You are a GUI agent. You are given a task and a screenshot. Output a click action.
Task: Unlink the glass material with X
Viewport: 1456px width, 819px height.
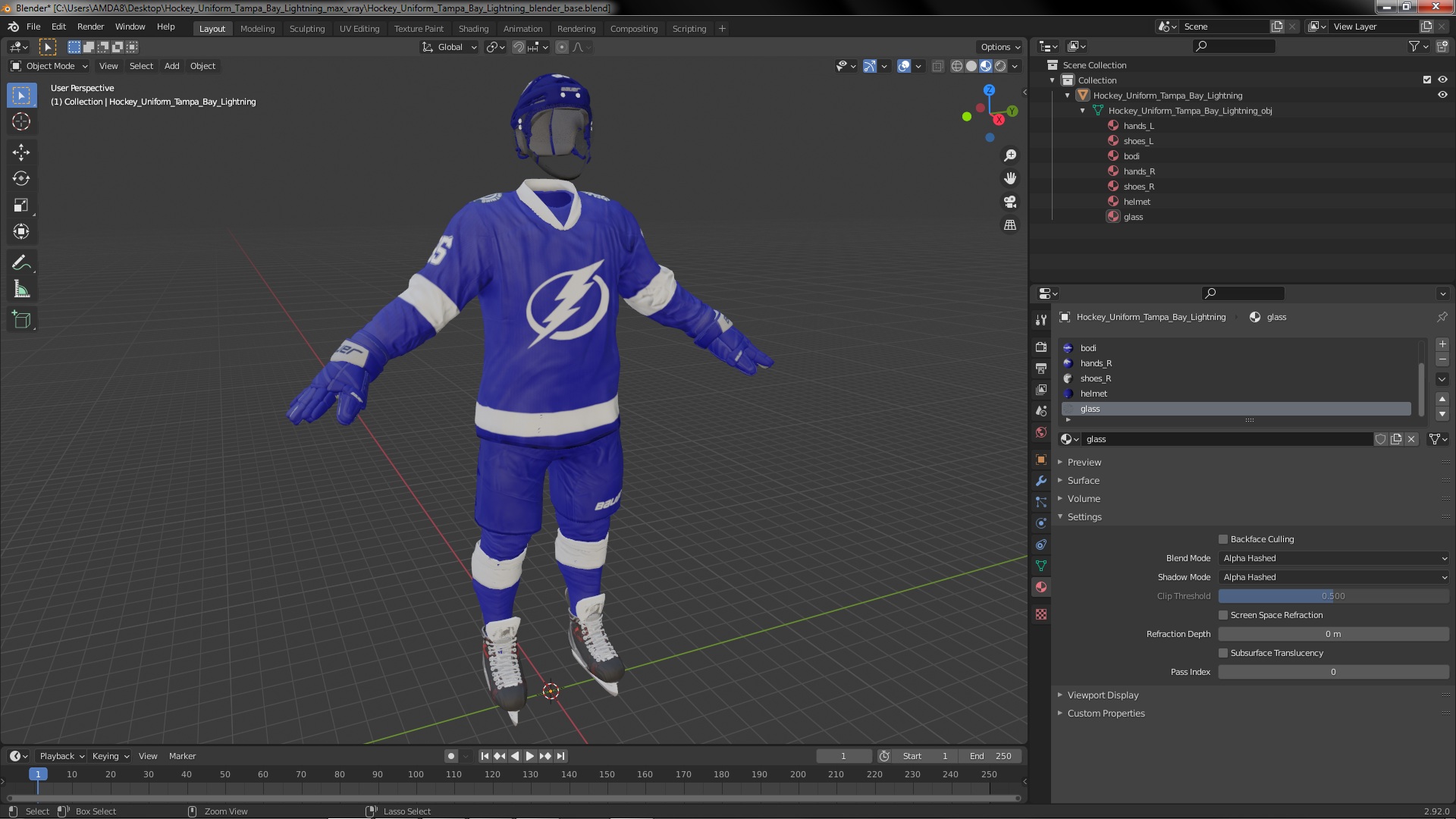pyautogui.click(x=1411, y=439)
